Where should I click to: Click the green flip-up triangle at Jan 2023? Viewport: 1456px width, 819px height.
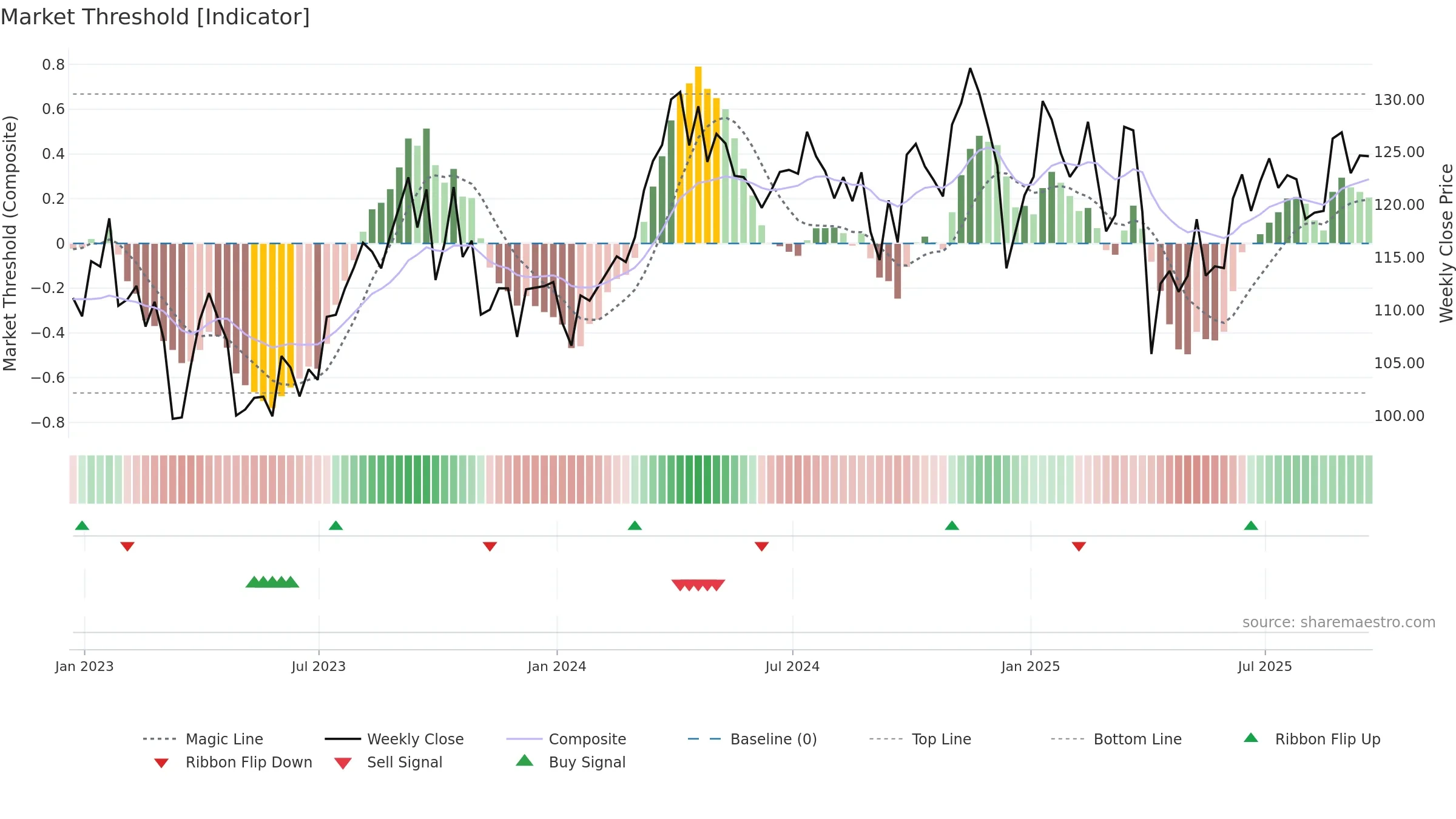pos(82,525)
